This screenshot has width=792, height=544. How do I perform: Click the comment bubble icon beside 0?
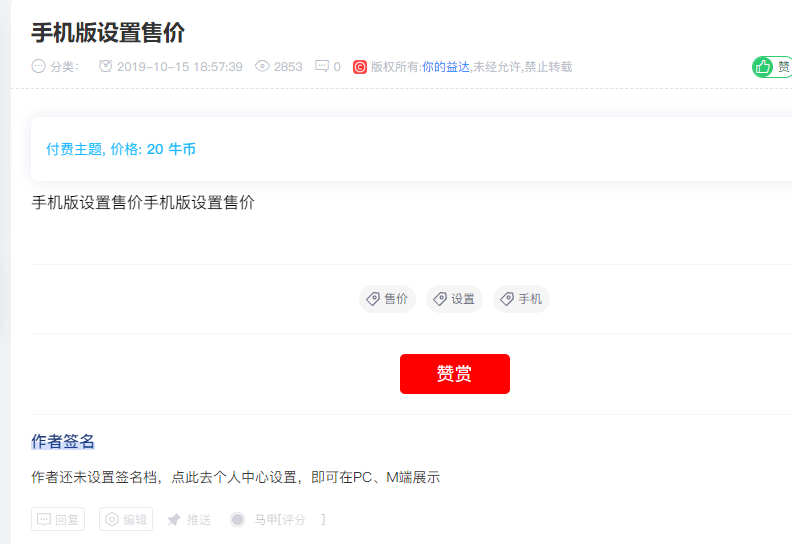pyautogui.click(x=322, y=66)
